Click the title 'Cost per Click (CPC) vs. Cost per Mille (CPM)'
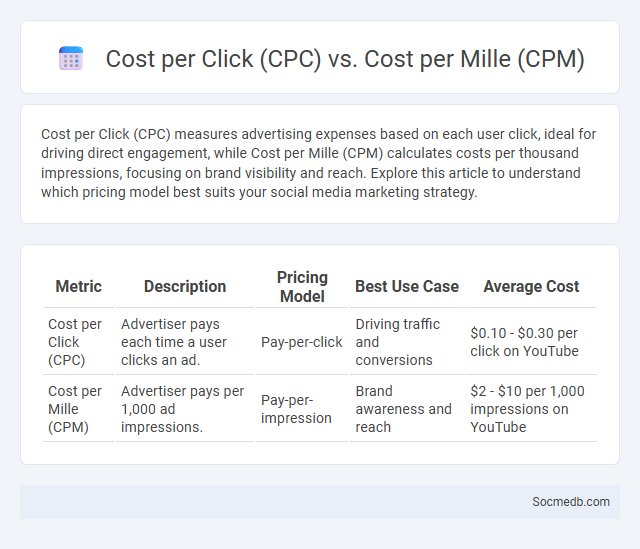The height and width of the screenshot is (549, 640). (x=345, y=58)
